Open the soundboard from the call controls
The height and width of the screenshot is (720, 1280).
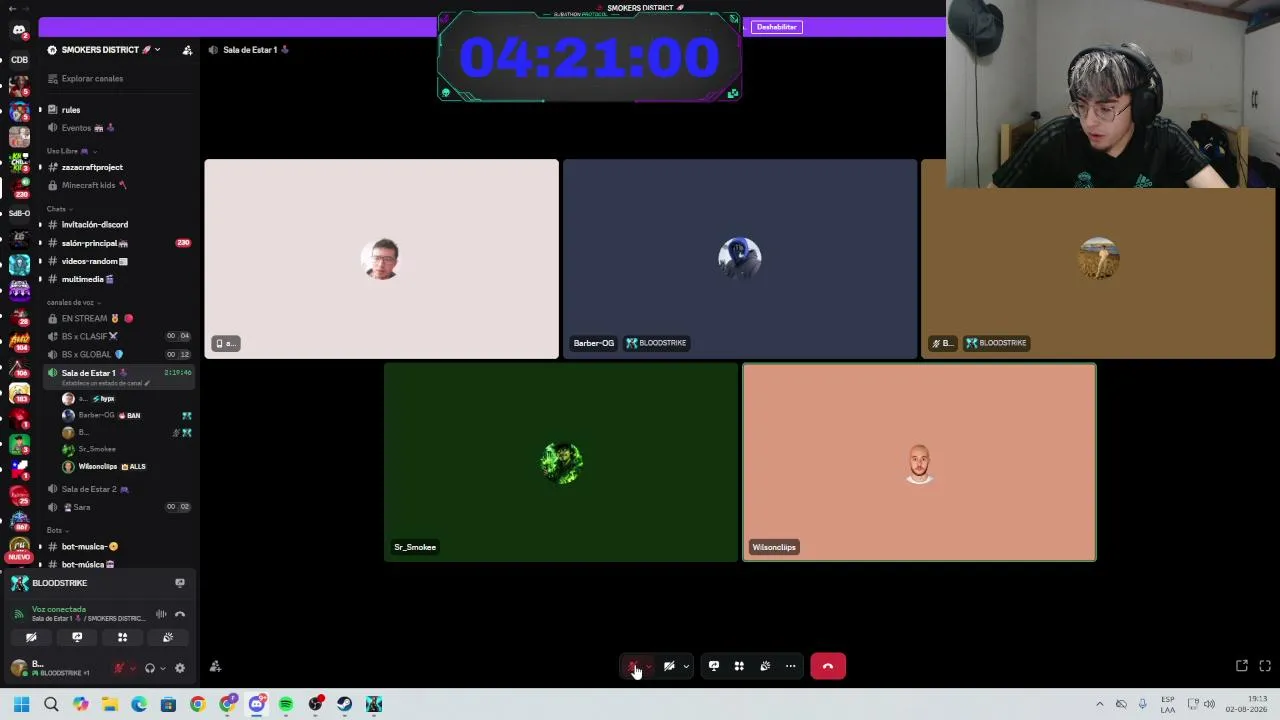pyautogui.click(x=765, y=666)
